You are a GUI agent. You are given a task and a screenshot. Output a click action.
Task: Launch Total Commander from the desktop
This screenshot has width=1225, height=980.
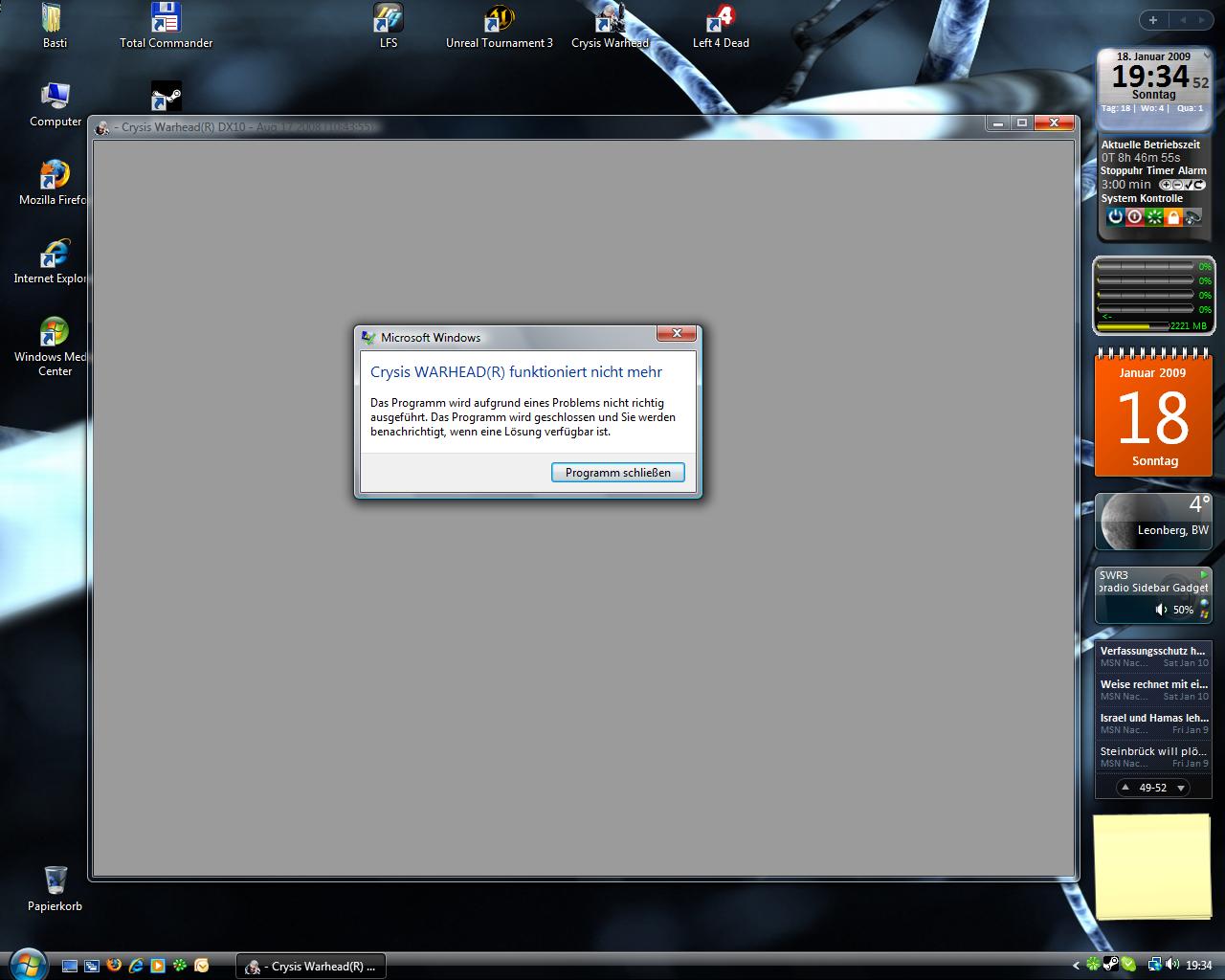(166, 26)
